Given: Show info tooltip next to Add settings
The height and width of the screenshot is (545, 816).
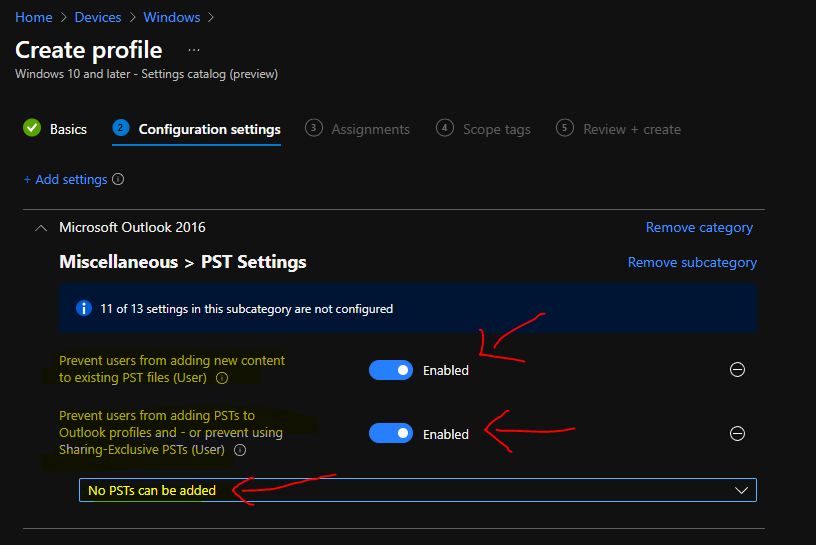Looking at the screenshot, I should tap(118, 180).
